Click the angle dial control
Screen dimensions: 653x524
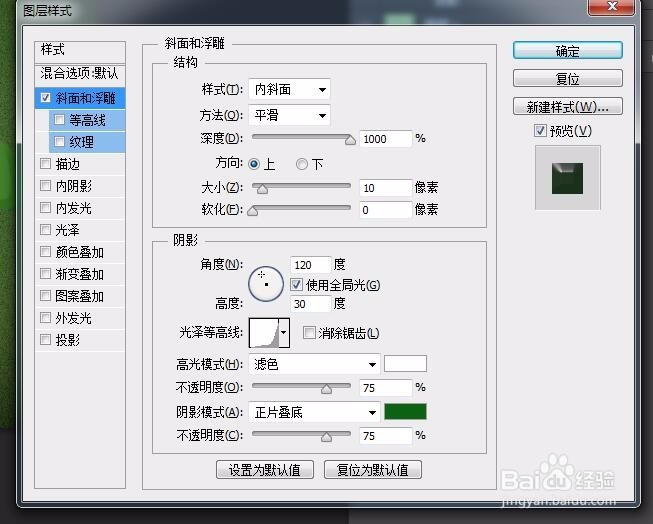[x=266, y=284]
